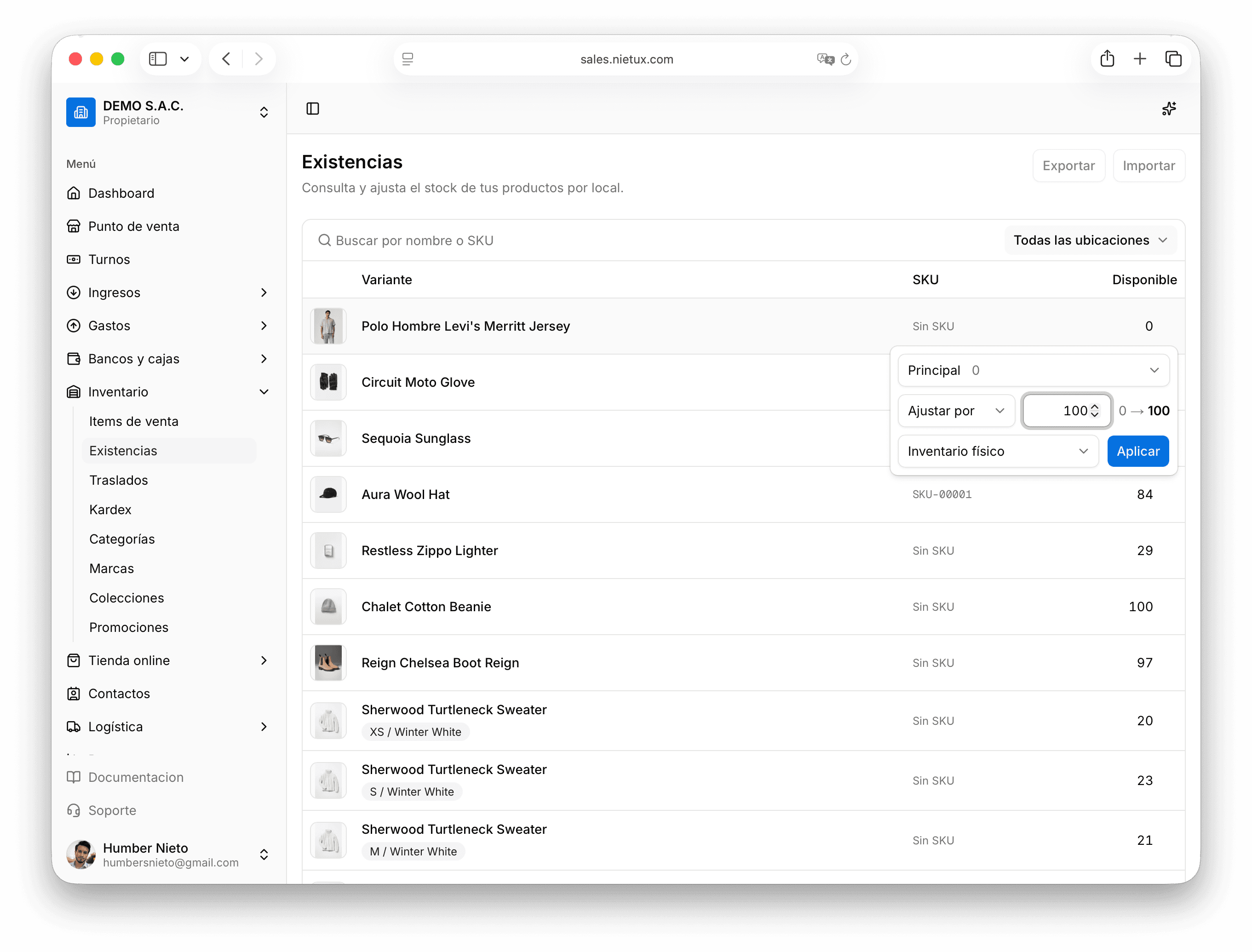Open Marcas submenu item
1252x952 pixels.
169,568
